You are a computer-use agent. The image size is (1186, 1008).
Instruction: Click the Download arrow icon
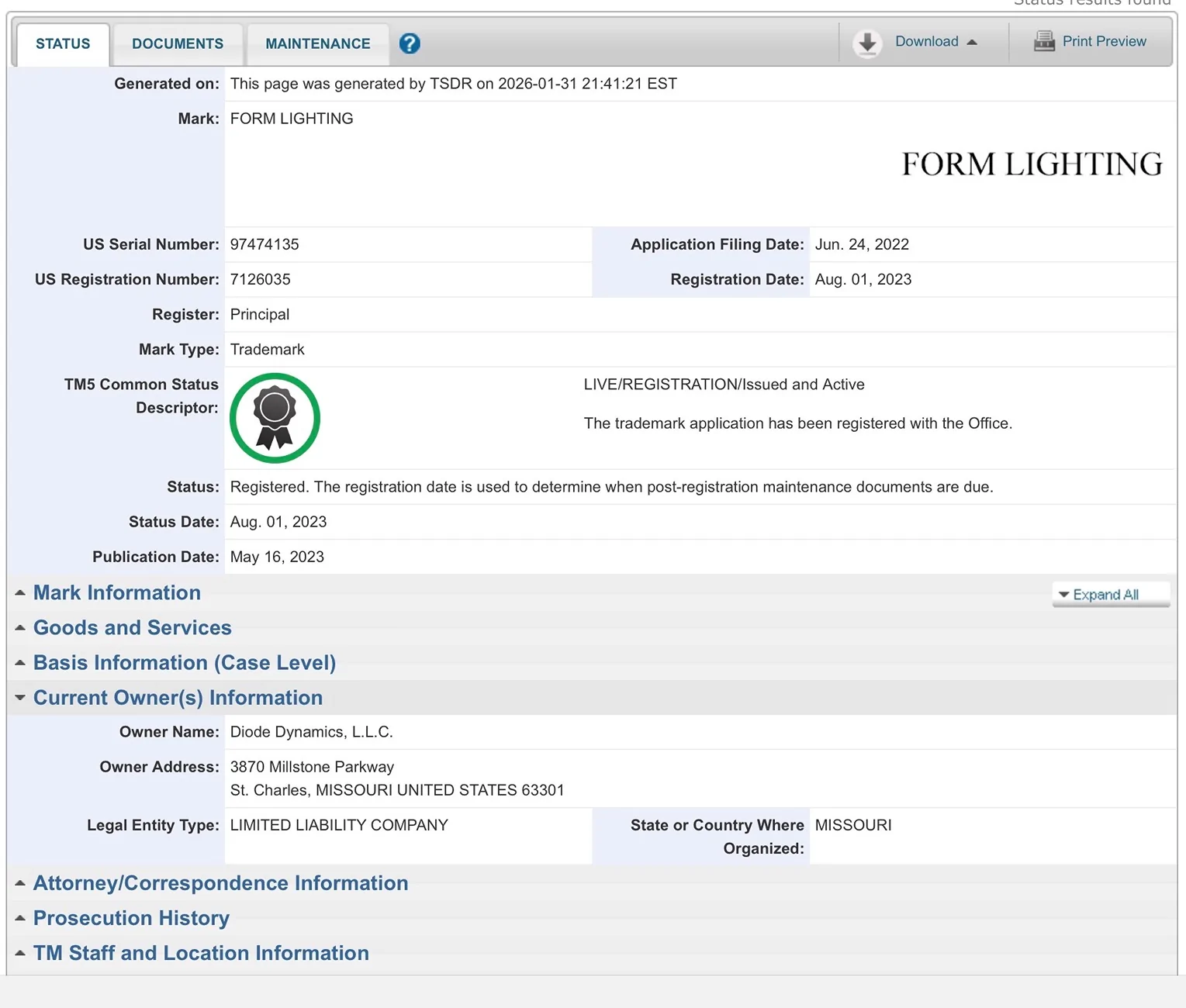tap(867, 43)
